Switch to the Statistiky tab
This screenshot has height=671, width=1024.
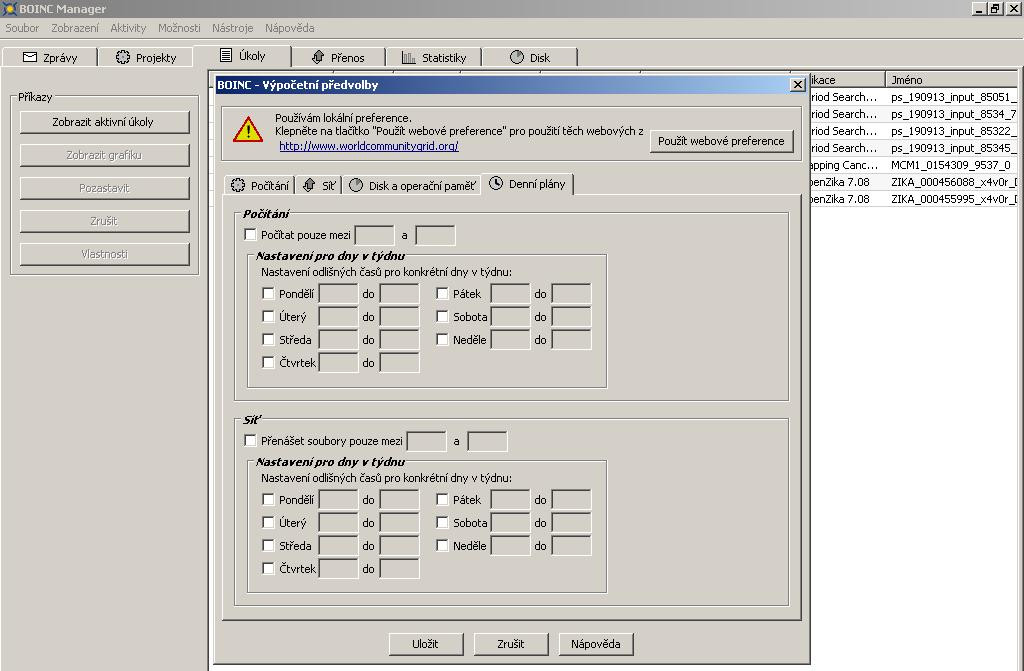coord(434,57)
